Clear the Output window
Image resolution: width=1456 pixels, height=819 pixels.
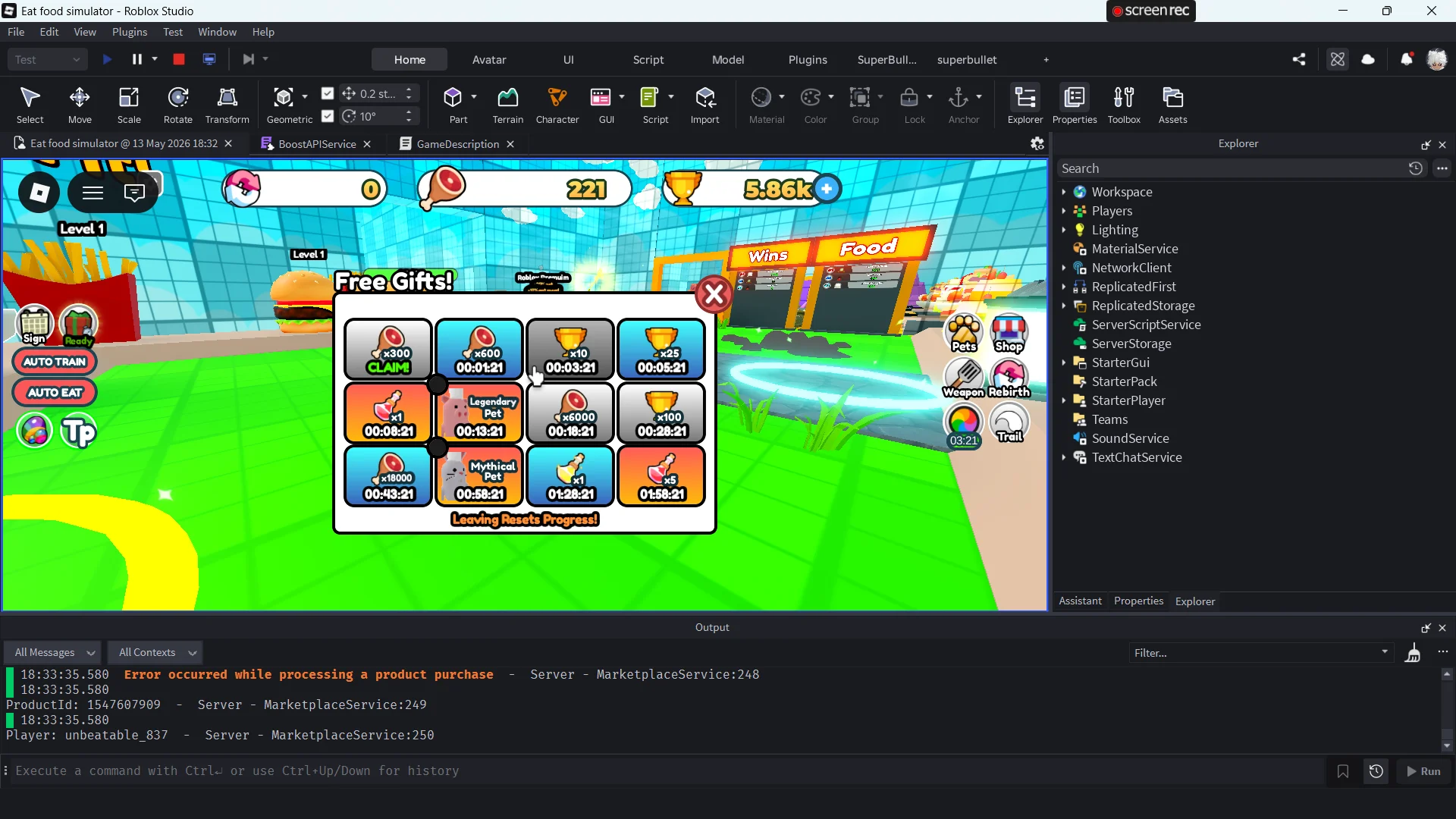(x=1413, y=653)
